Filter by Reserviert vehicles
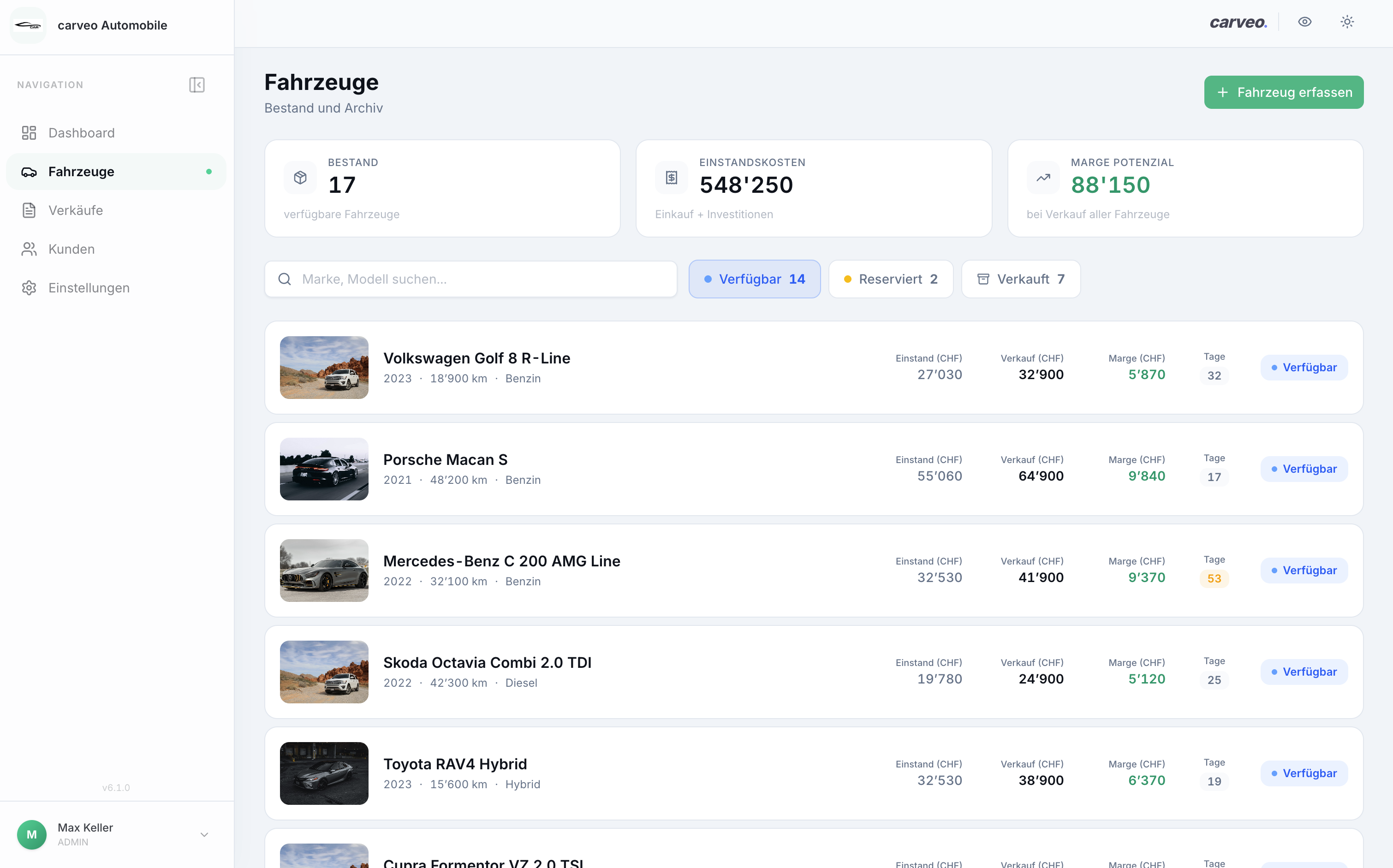Viewport: 1393px width, 868px height. pyautogui.click(x=890, y=279)
